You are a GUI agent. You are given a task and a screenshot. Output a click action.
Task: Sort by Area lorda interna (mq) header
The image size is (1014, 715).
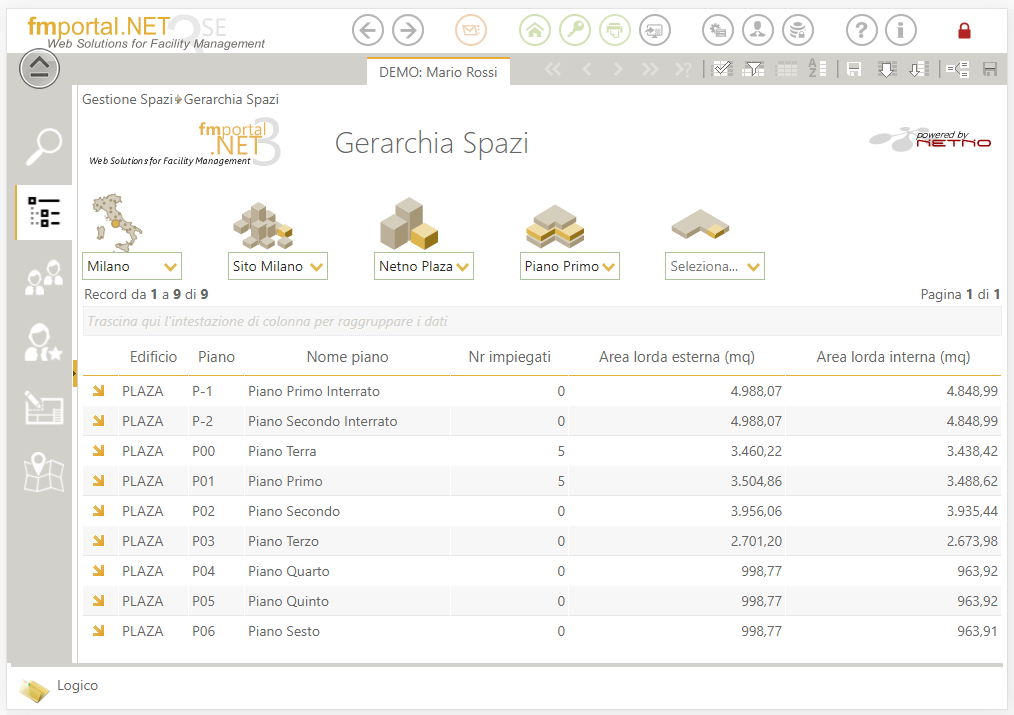click(893, 357)
